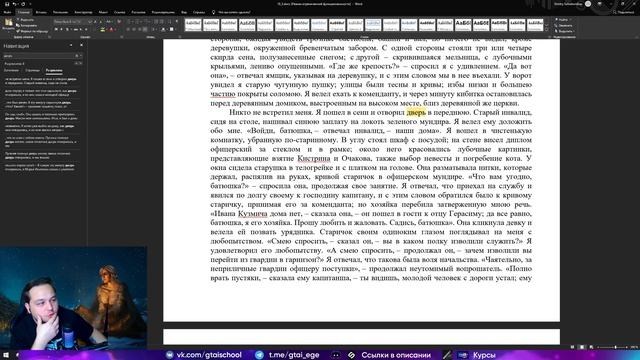Click the Cut (Вырезать) command
Image resolution: width=640 pixels, height=360 pixels.
pyautogui.click(x=26, y=20)
